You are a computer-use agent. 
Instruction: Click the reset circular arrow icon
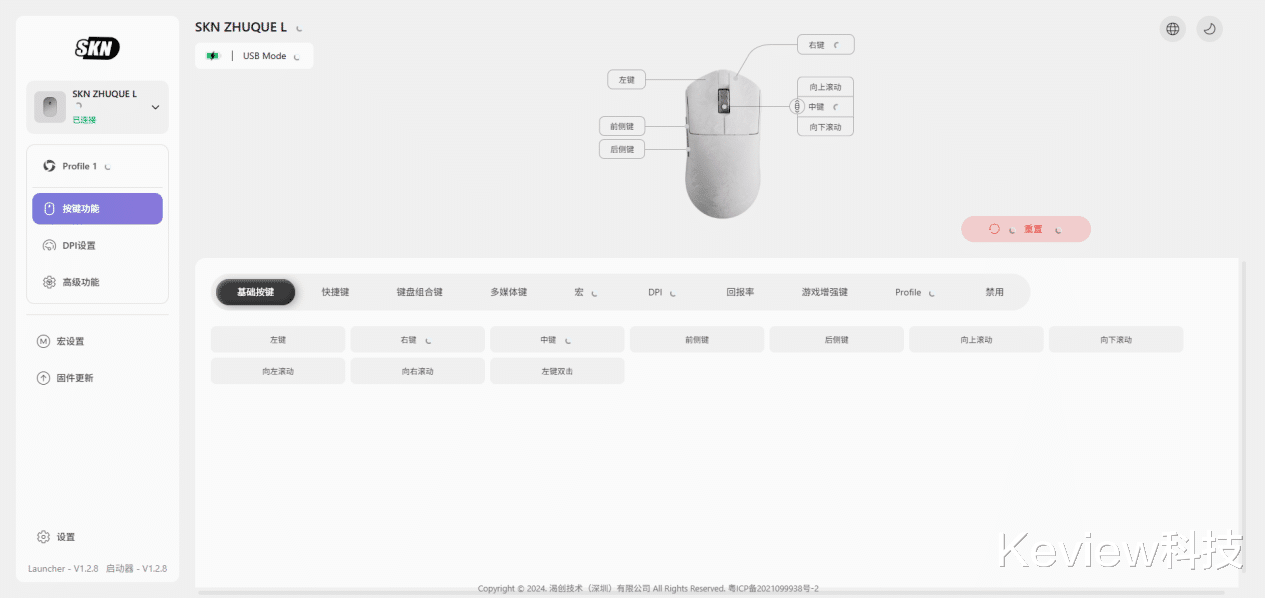pyautogui.click(x=994, y=229)
